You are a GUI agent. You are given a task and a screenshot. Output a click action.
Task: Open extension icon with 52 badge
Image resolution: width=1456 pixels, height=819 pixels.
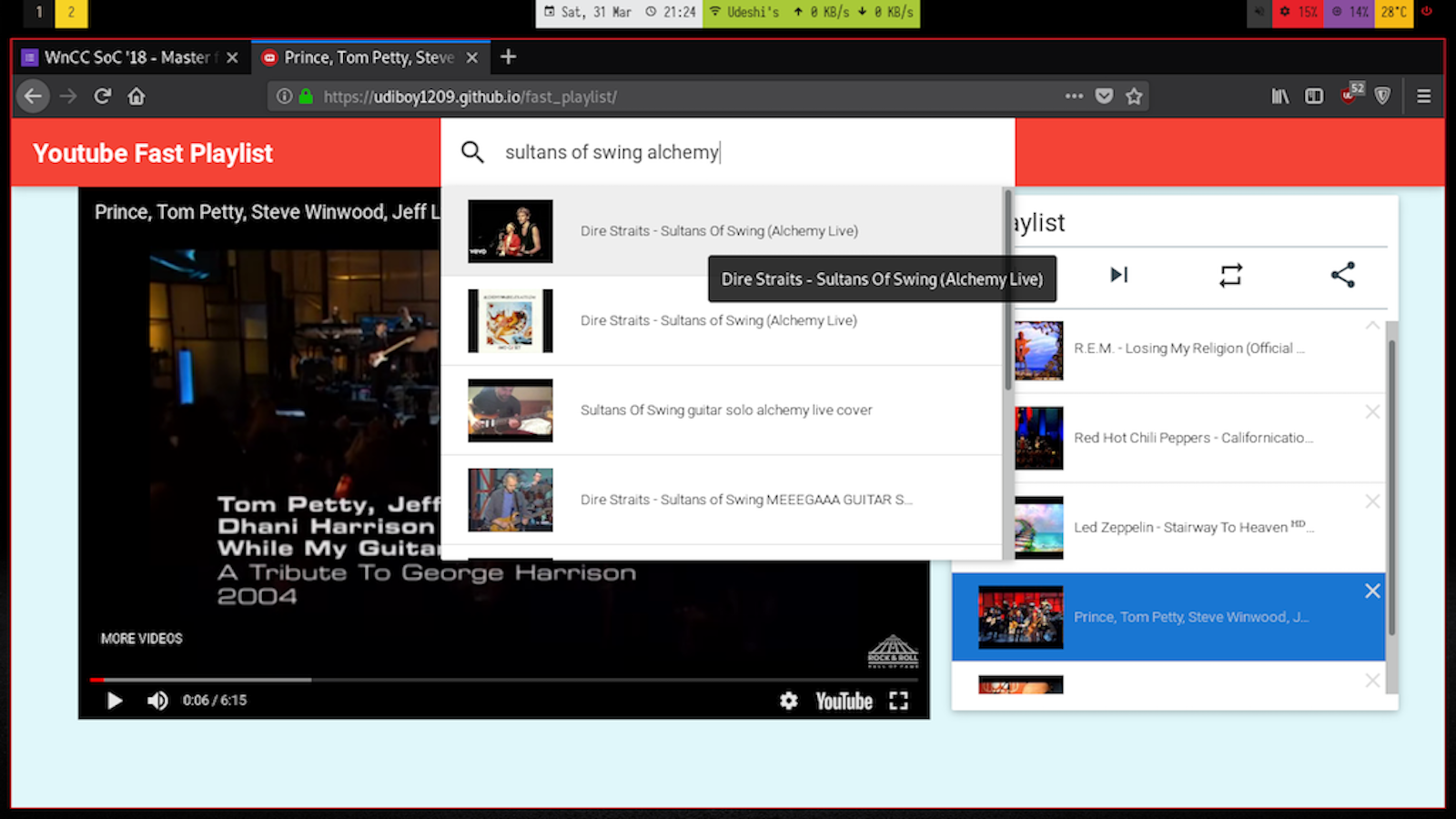point(1351,94)
